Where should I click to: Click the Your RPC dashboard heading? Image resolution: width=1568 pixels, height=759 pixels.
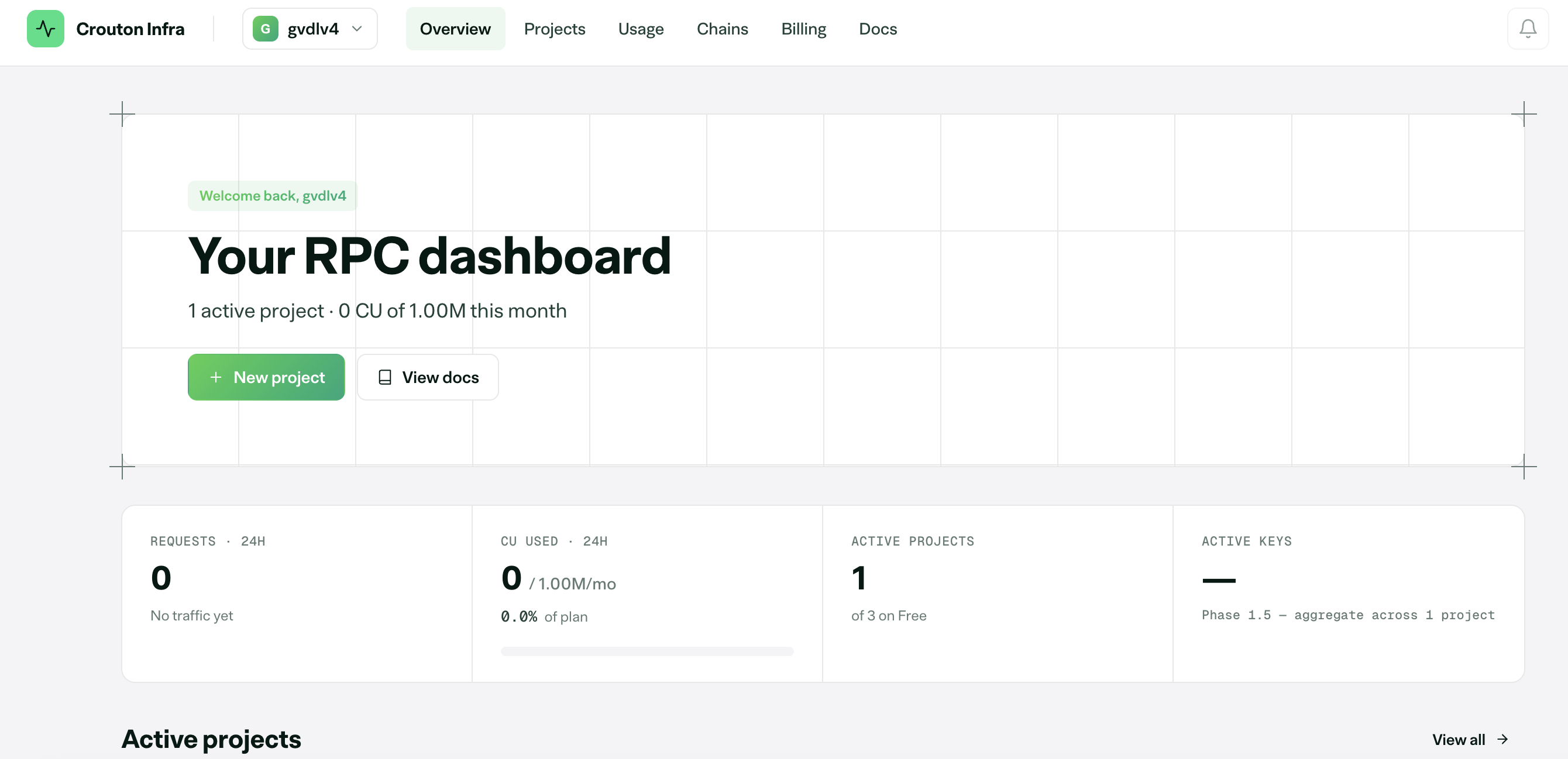click(x=429, y=256)
